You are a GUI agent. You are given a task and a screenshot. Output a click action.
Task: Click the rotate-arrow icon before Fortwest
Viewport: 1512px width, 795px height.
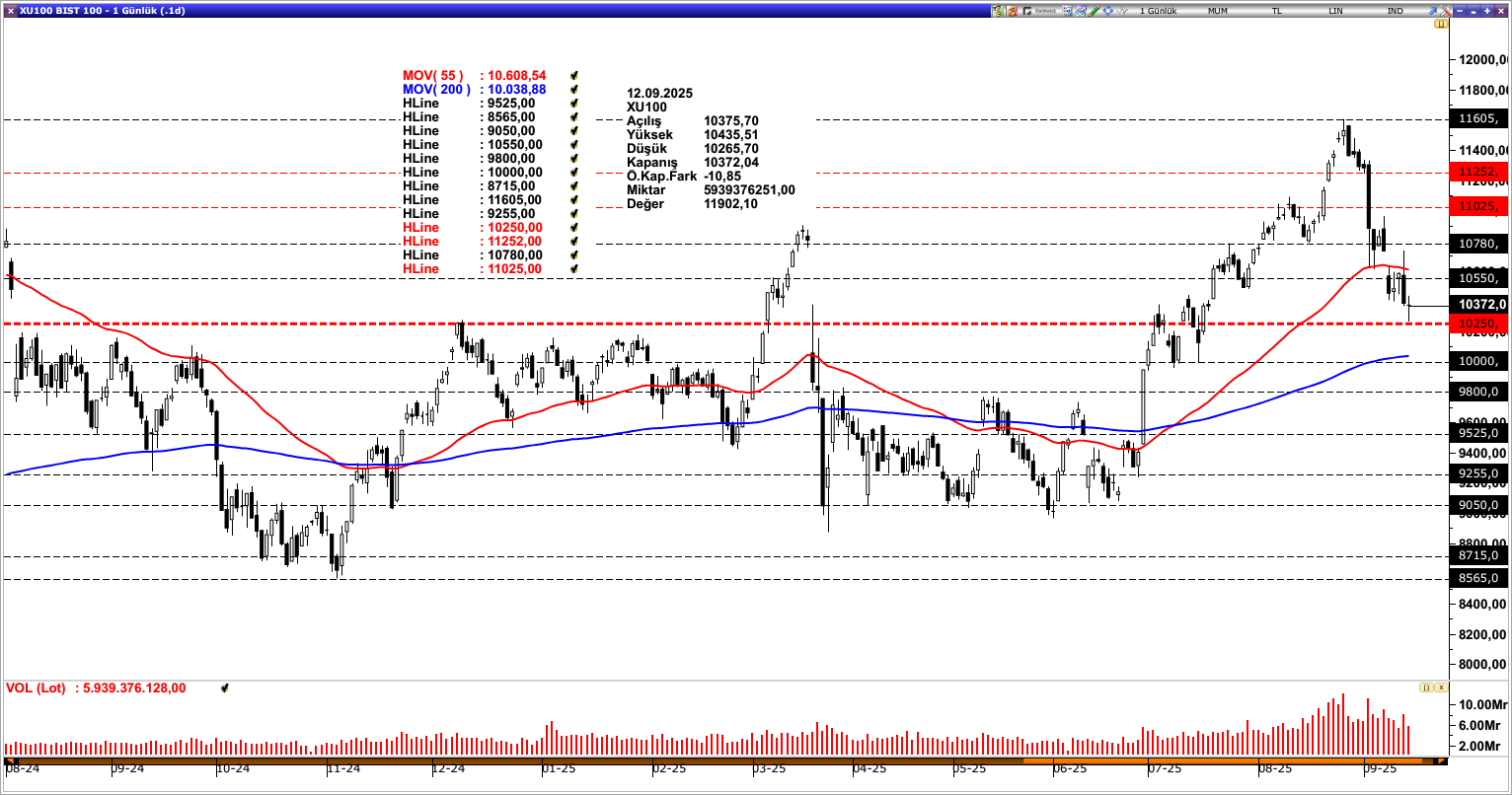tap(1027, 11)
